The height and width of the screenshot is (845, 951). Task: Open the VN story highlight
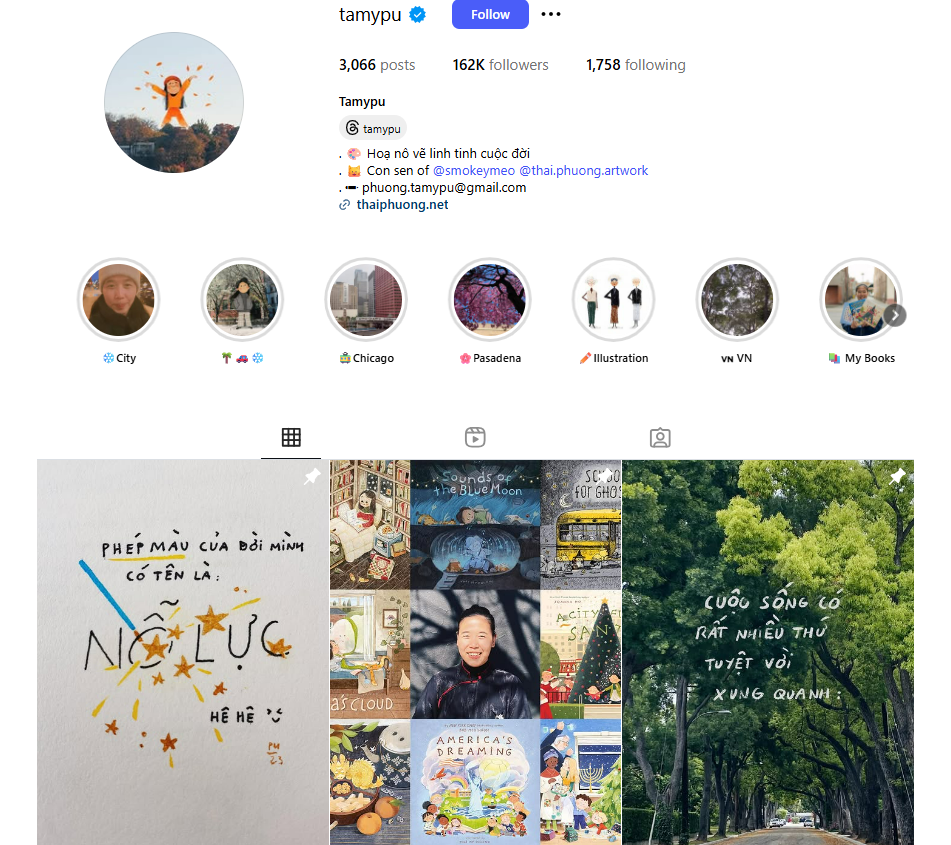pos(737,300)
